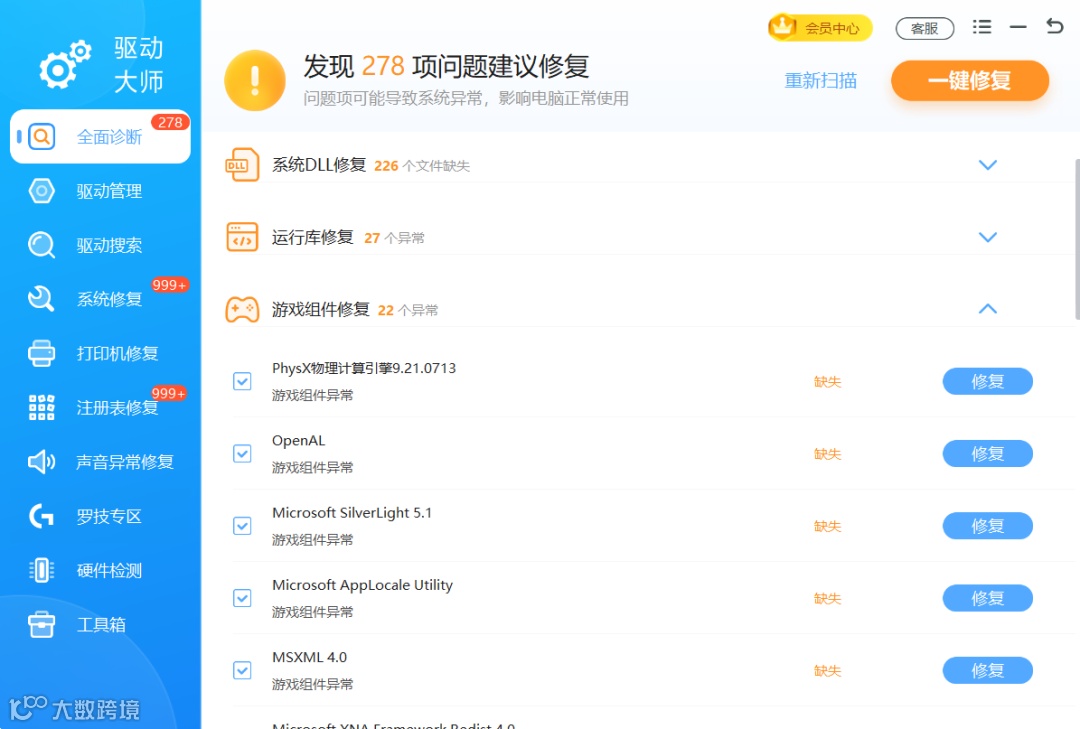Click 修复 for Microsoft AppLocale Utility
Screen dimensions: 1080x729
coord(988,598)
